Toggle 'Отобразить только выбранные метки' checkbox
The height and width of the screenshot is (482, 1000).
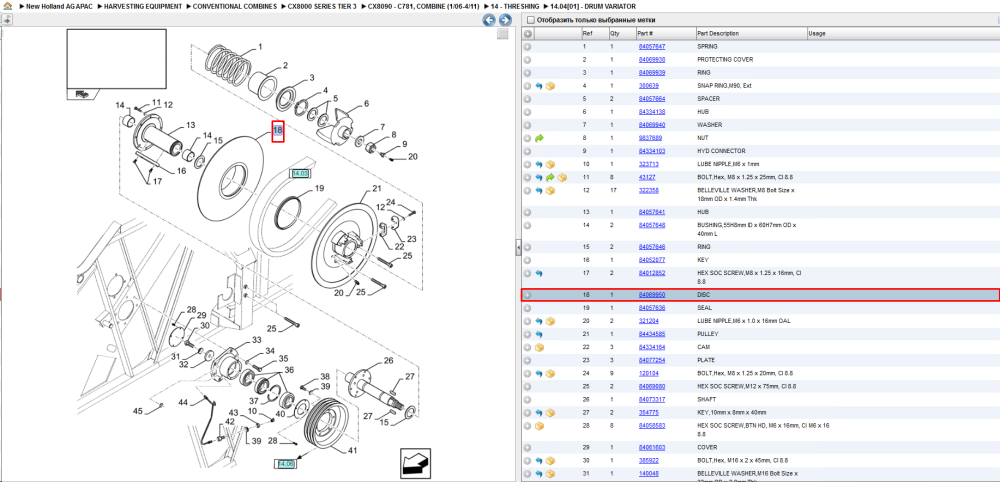[531, 20]
